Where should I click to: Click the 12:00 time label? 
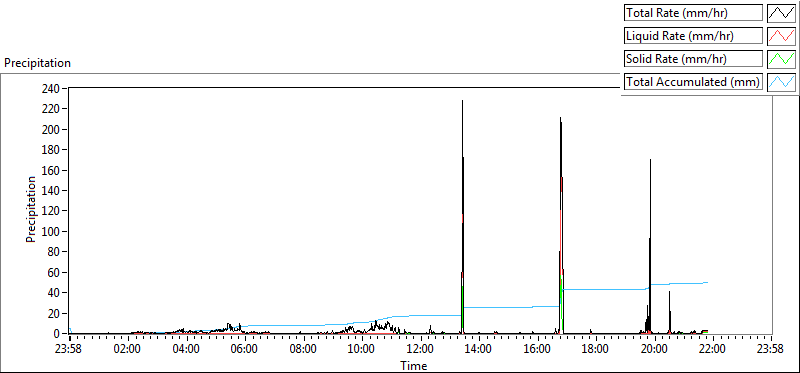(x=420, y=350)
